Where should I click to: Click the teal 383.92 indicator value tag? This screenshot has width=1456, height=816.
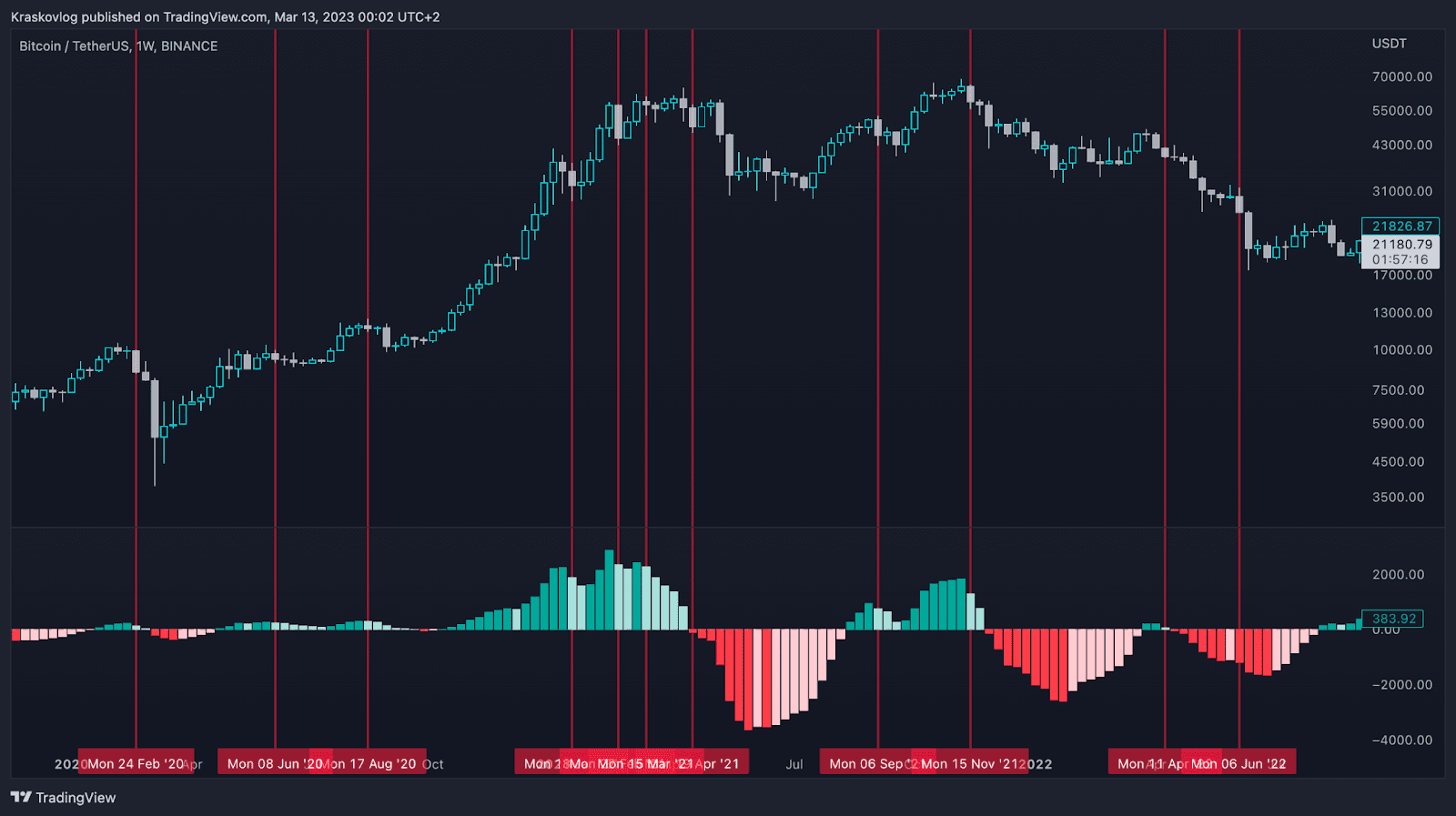click(x=1393, y=619)
